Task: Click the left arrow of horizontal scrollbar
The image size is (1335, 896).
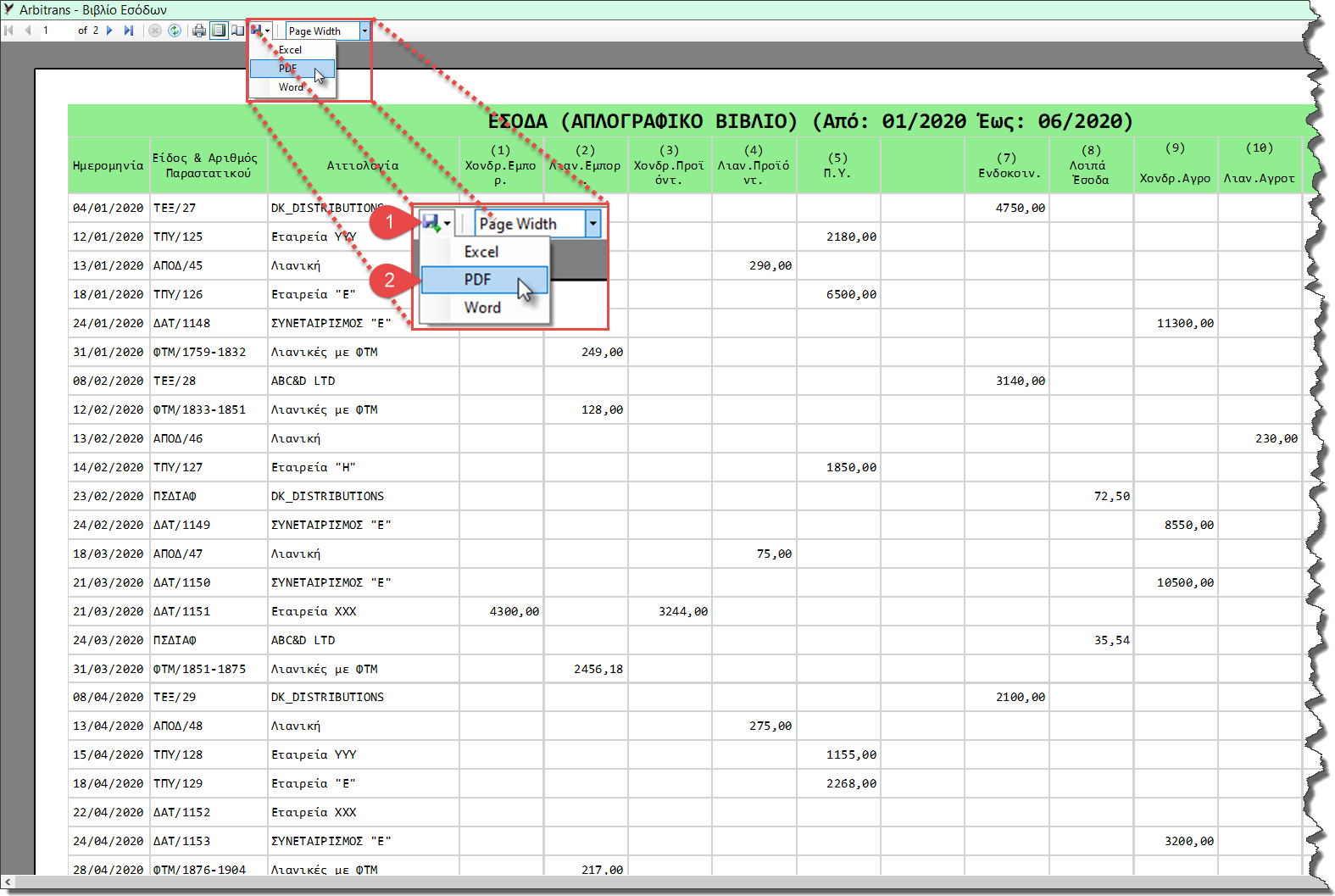Action: tap(8, 882)
